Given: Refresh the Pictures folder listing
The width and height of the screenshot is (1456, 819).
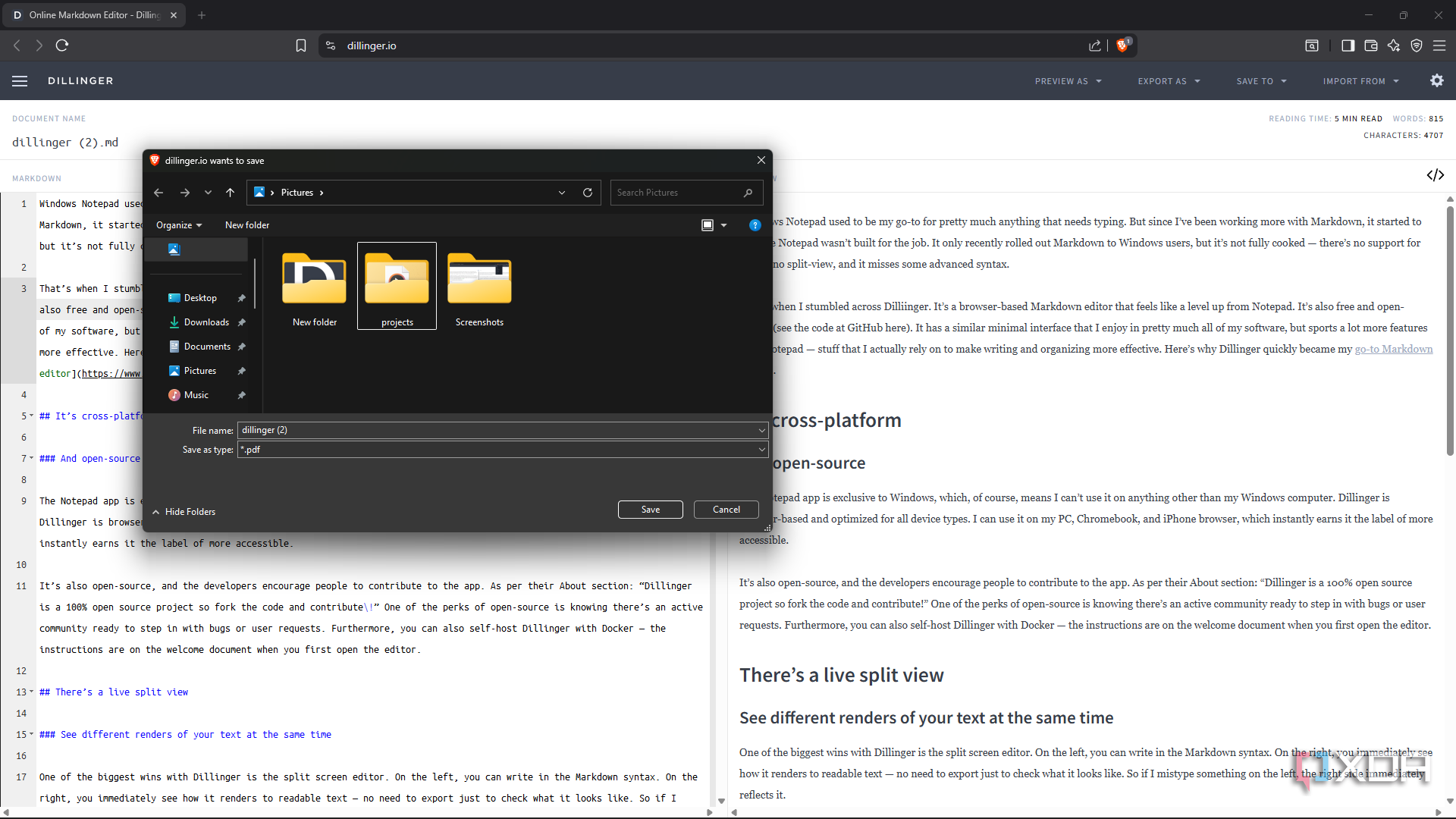Looking at the screenshot, I should pyautogui.click(x=588, y=193).
